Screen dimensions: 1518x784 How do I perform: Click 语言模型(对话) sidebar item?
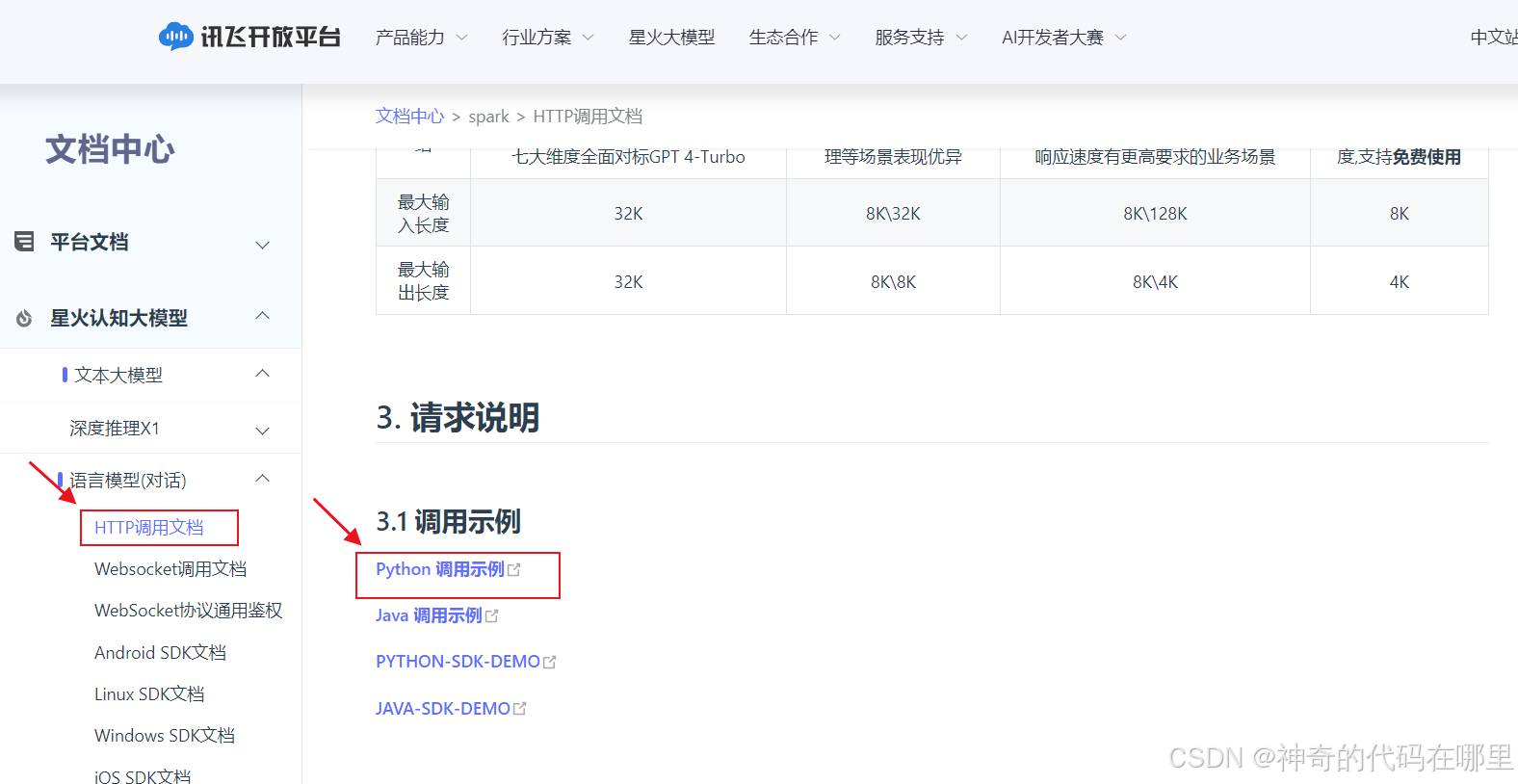pos(128,480)
